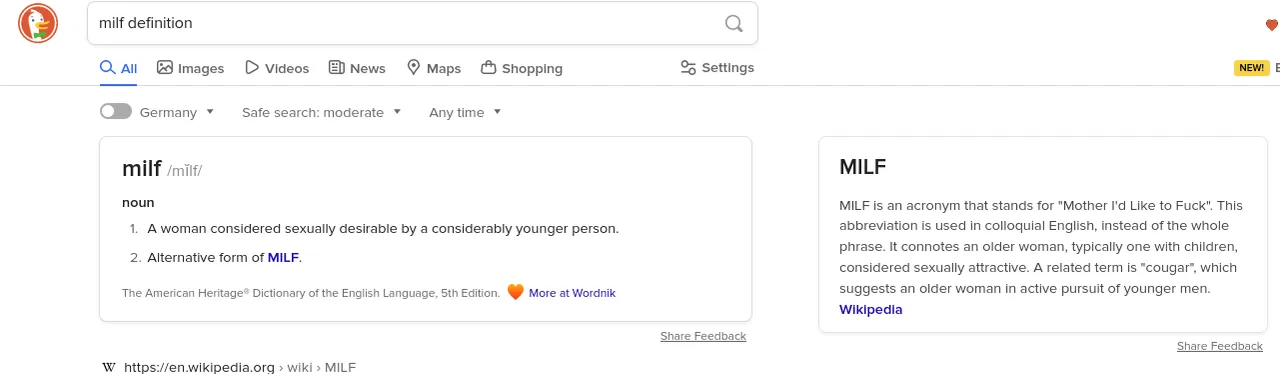
Task: Click the Wikipedia W favicon icon
Action: click(x=109, y=367)
